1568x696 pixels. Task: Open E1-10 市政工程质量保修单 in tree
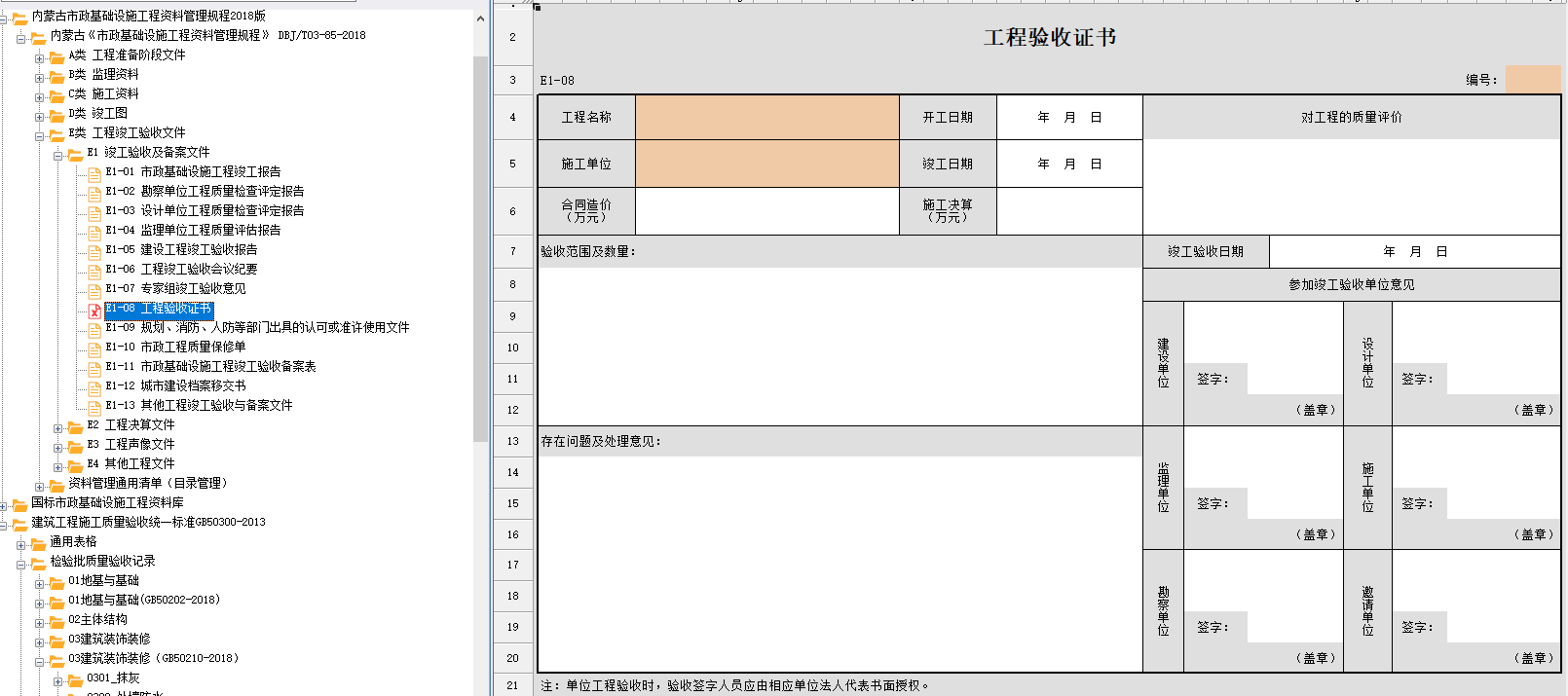pos(193,347)
